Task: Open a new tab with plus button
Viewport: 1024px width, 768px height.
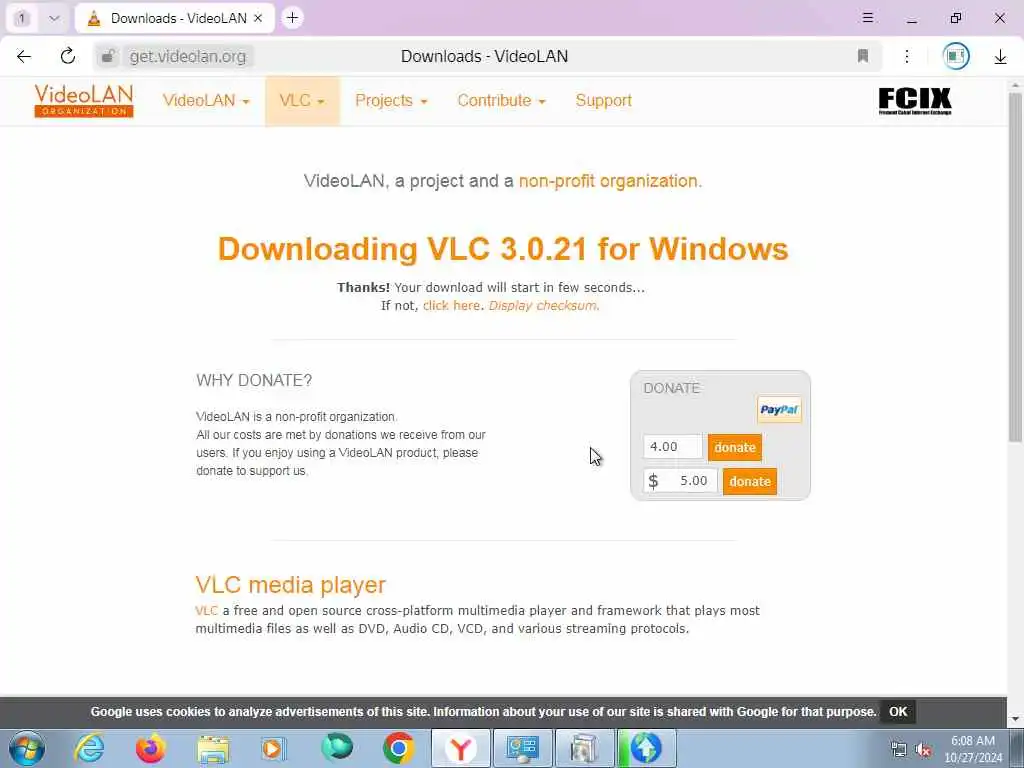Action: [x=293, y=18]
